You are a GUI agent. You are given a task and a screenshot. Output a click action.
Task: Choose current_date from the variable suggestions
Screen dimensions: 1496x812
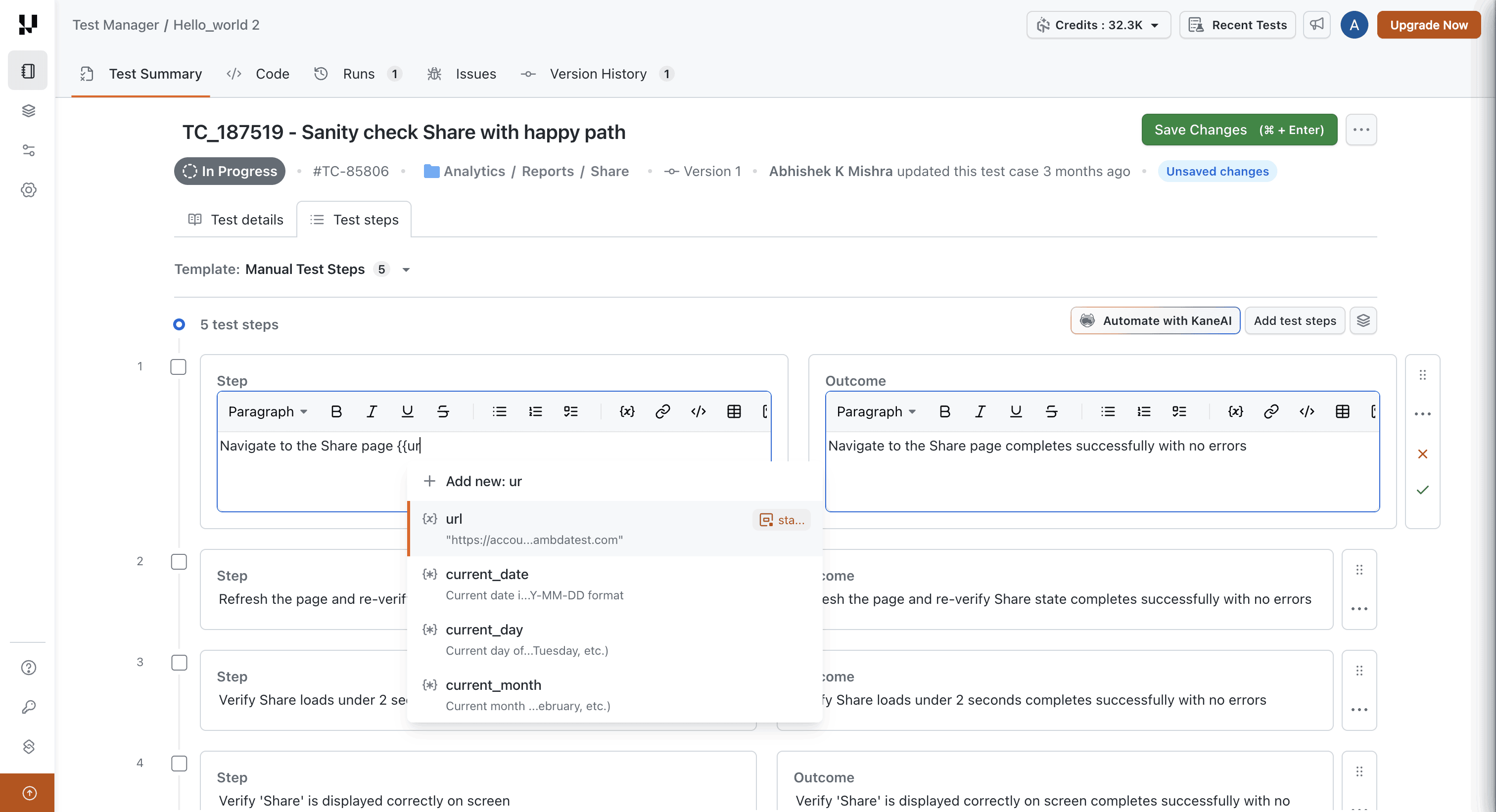pos(615,584)
